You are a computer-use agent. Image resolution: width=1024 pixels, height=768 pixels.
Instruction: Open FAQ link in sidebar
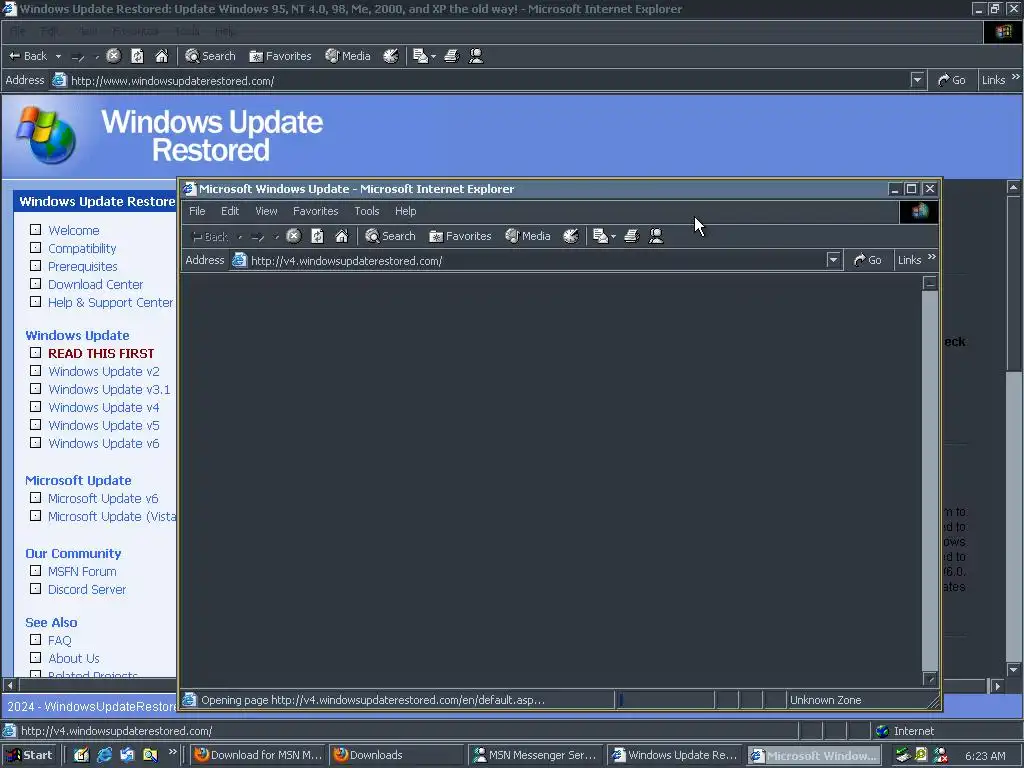tap(59, 641)
